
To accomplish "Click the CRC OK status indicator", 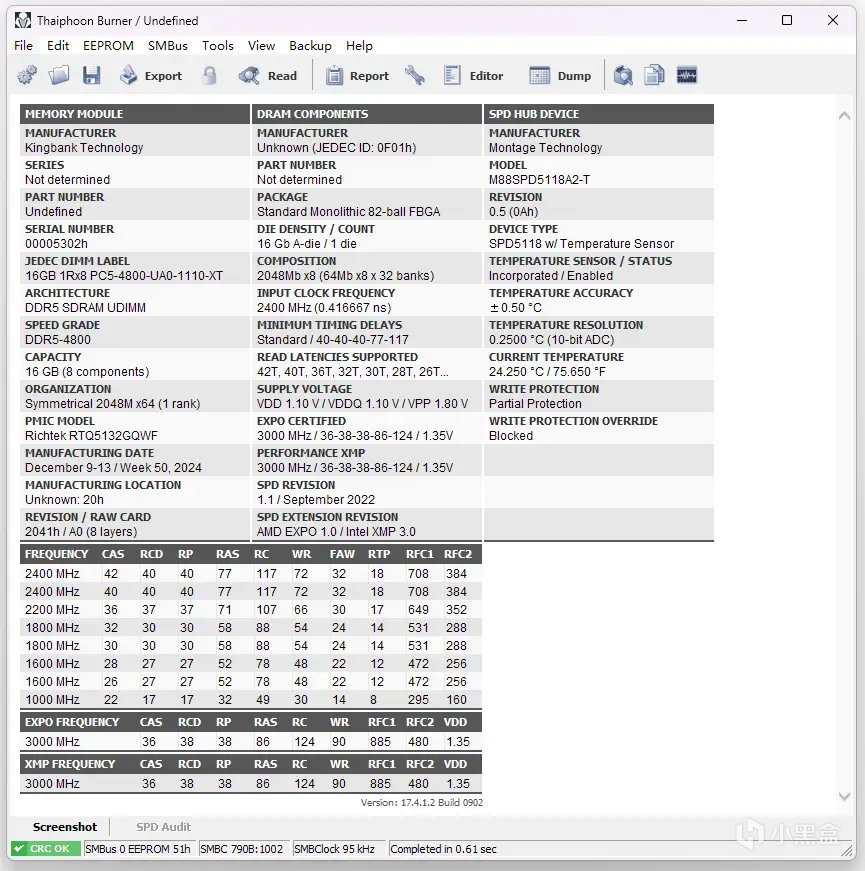I will 45,849.
